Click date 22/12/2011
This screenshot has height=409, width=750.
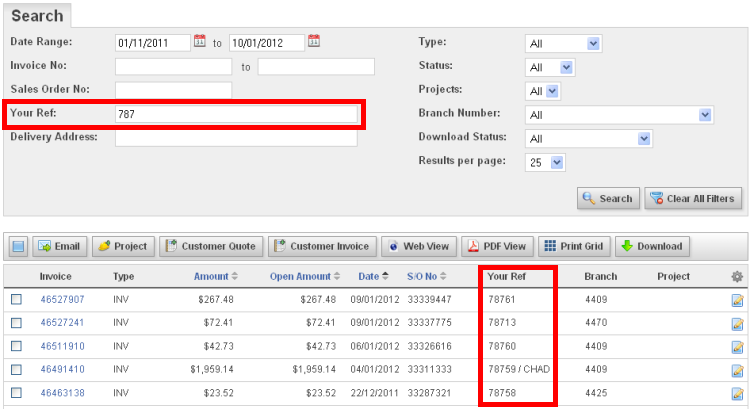pos(375,393)
